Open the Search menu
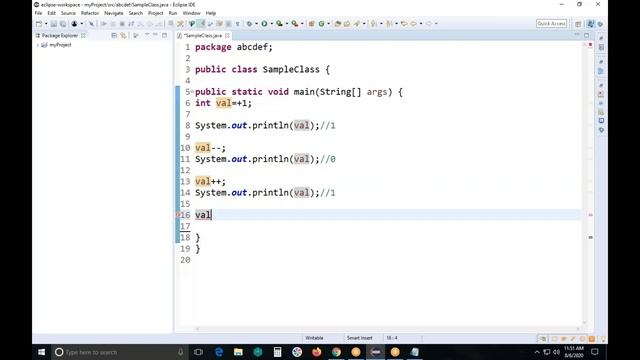 136,13
